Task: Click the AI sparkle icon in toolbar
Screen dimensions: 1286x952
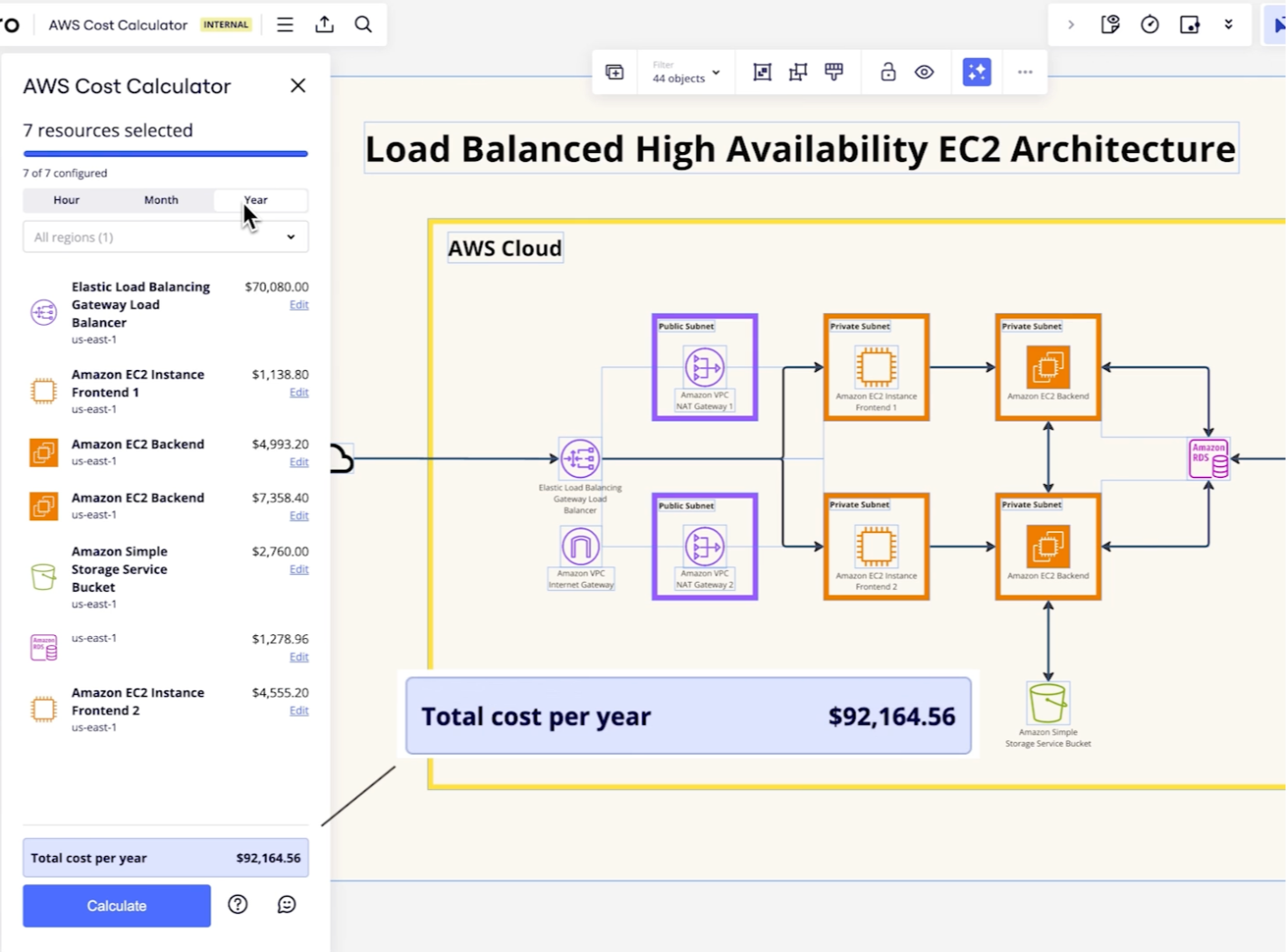Action: pos(976,72)
